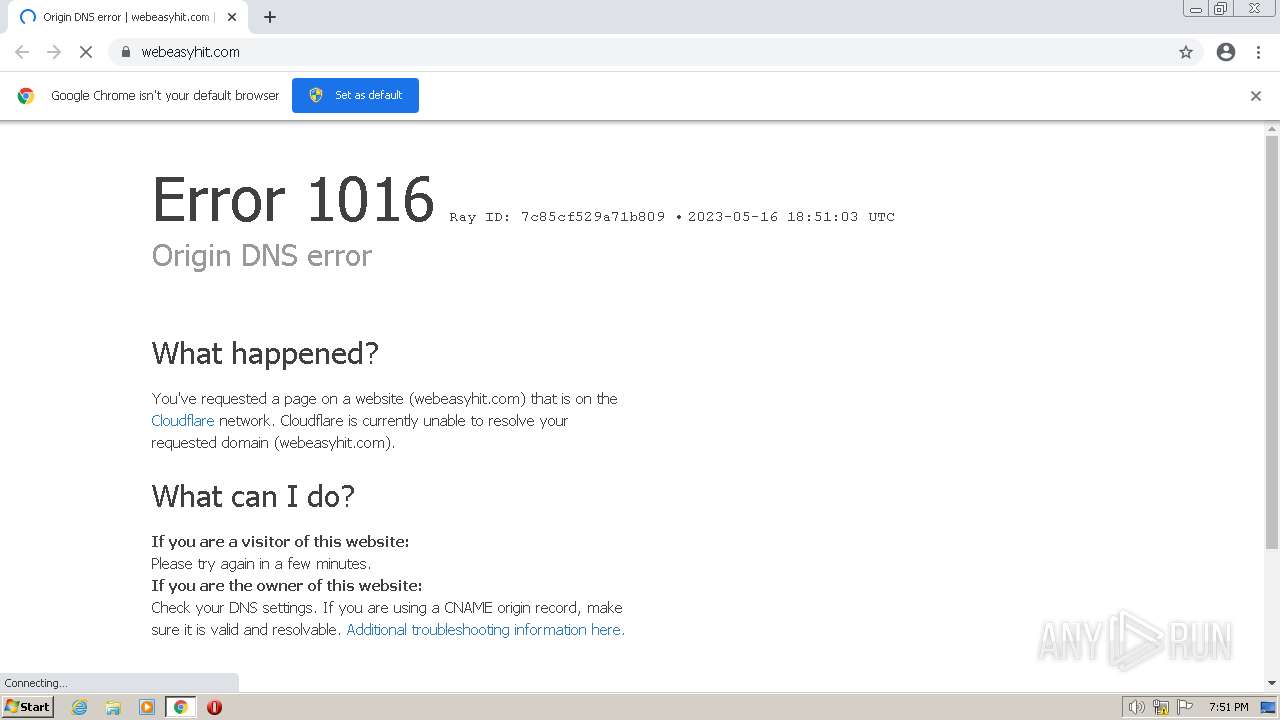Click "If you are the owner of this website:" text
The image size is (1280, 720).
pyautogui.click(x=287, y=586)
